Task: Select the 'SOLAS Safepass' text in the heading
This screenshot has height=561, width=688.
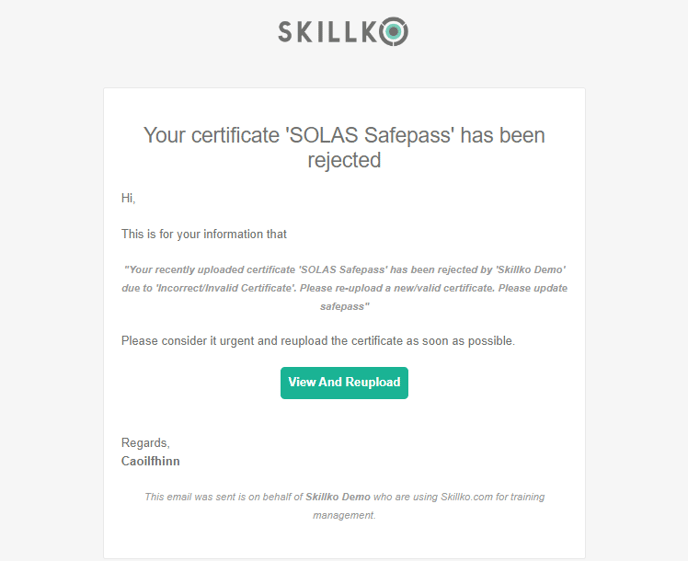Action: [x=371, y=135]
